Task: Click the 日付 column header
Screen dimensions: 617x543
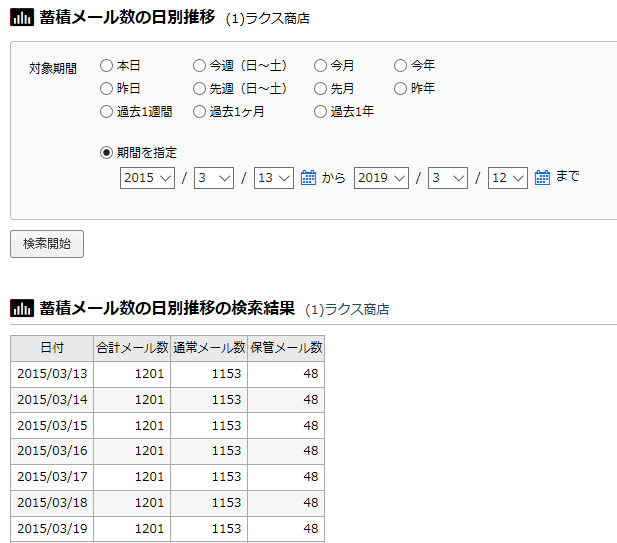Action: (x=52, y=348)
